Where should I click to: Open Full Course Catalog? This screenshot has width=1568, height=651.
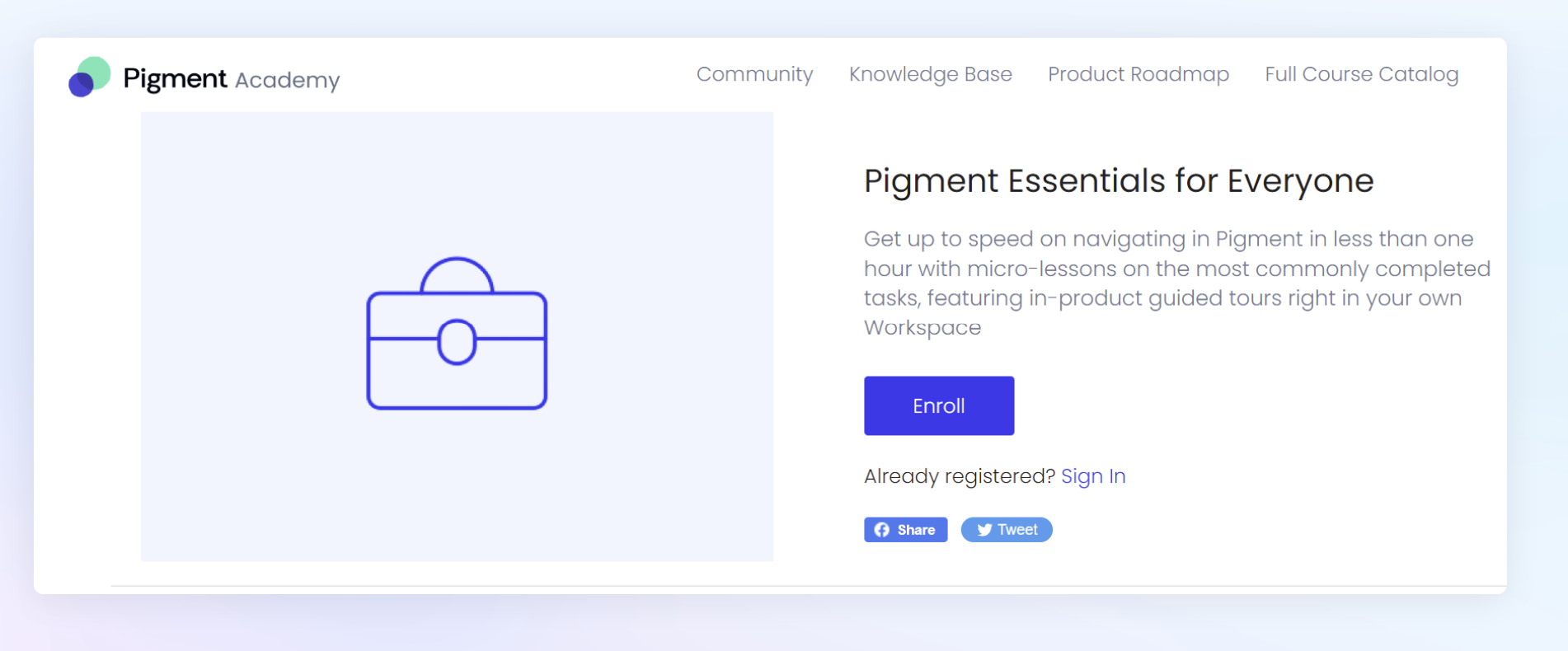click(1361, 74)
